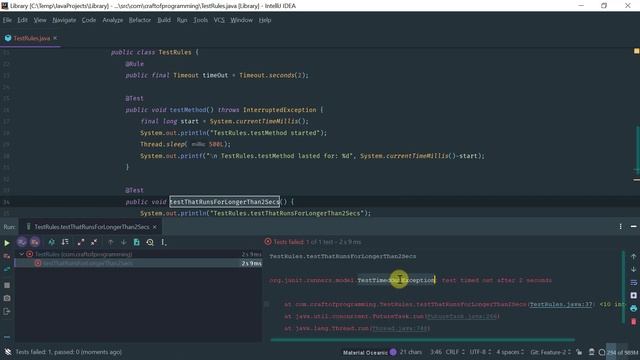
Task: Open the Build menu
Action: click(x=164, y=20)
